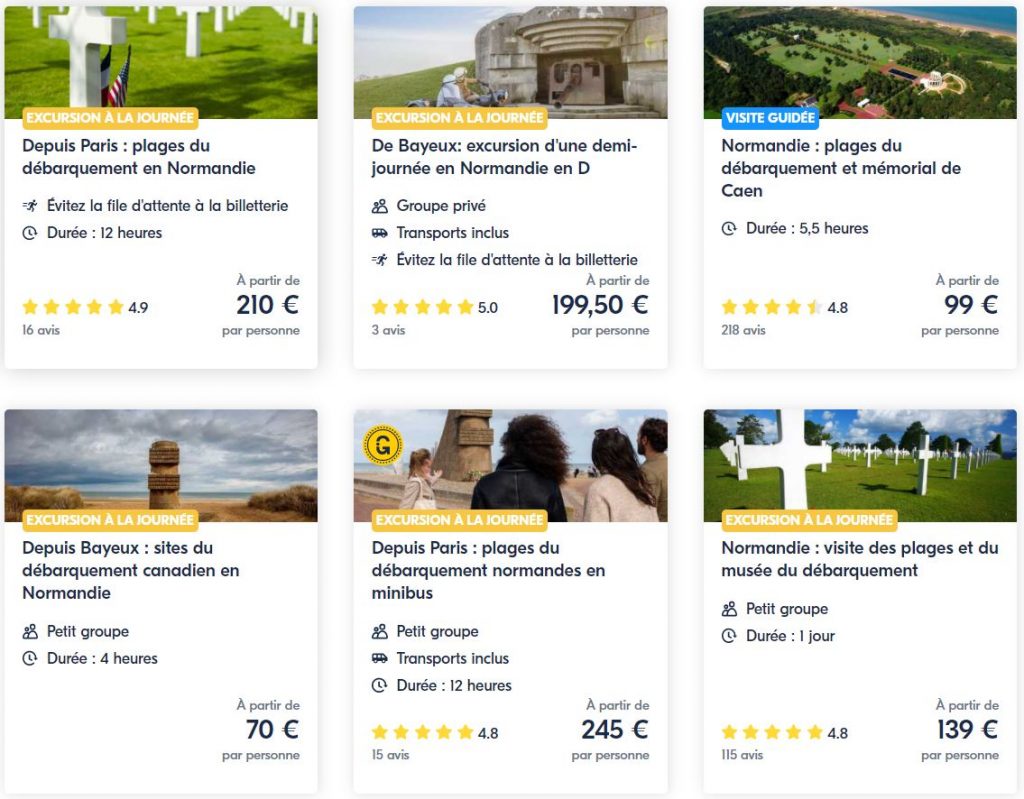Image resolution: width=1024 pixels, height=799 pixels.
Task: Open the De Bayeux demi-journée excursion title
Action: point(504,157)
